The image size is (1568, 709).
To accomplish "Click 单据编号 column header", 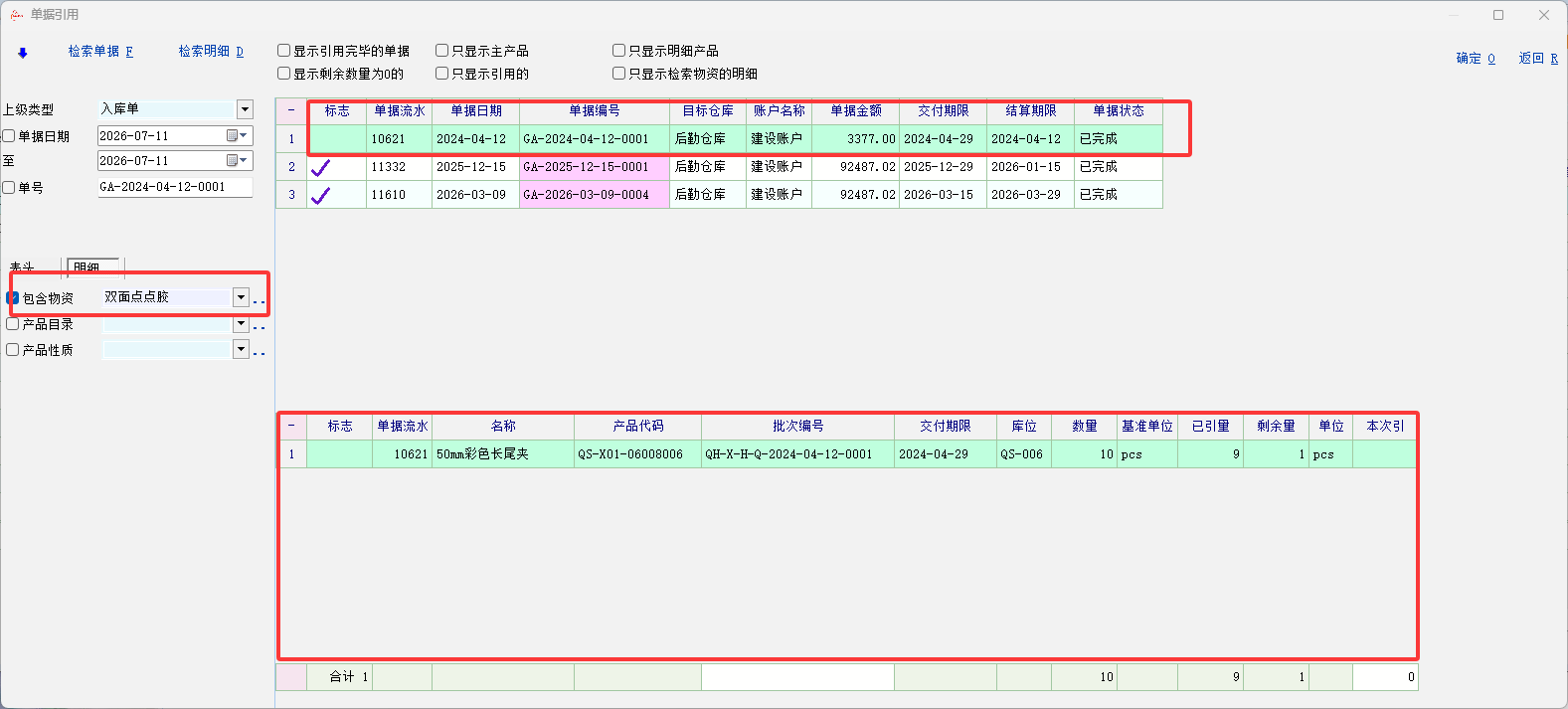I will pos(595,110).
